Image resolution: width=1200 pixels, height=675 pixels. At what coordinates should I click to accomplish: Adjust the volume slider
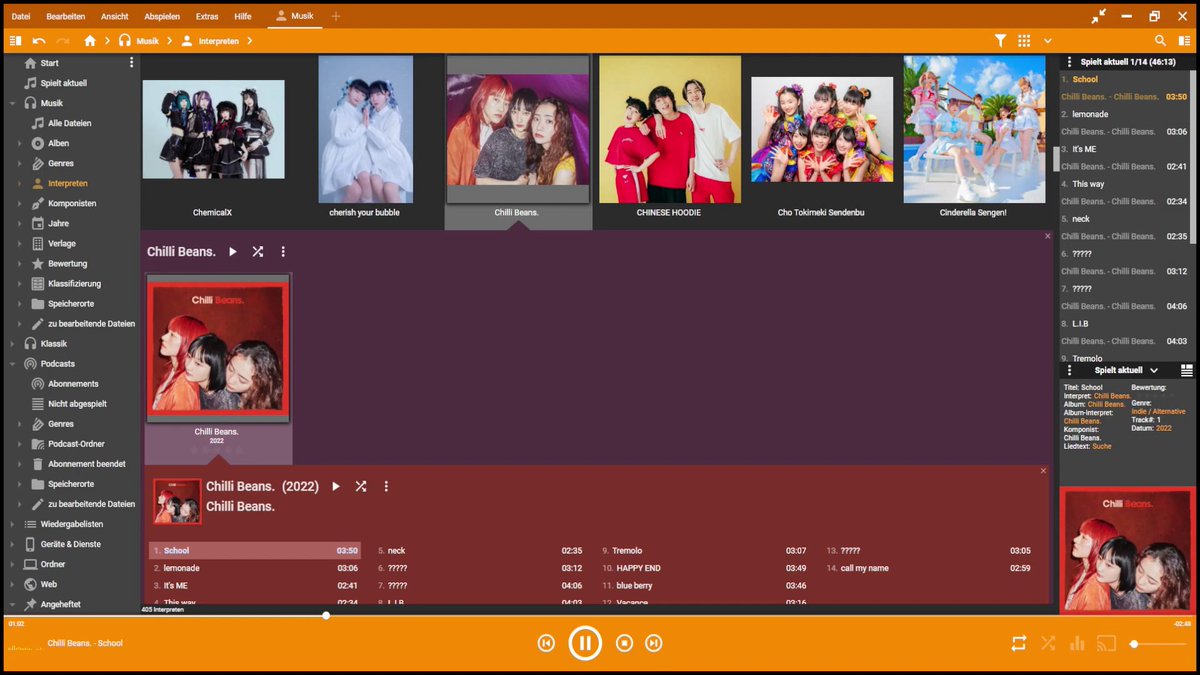[1158, 644]
